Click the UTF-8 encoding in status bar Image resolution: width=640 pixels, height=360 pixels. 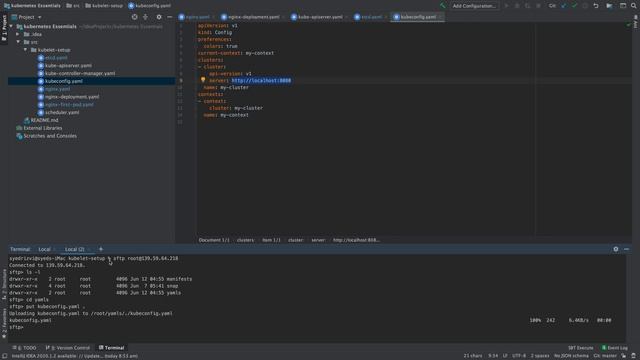pyautogui.click(x=519, y=356)
